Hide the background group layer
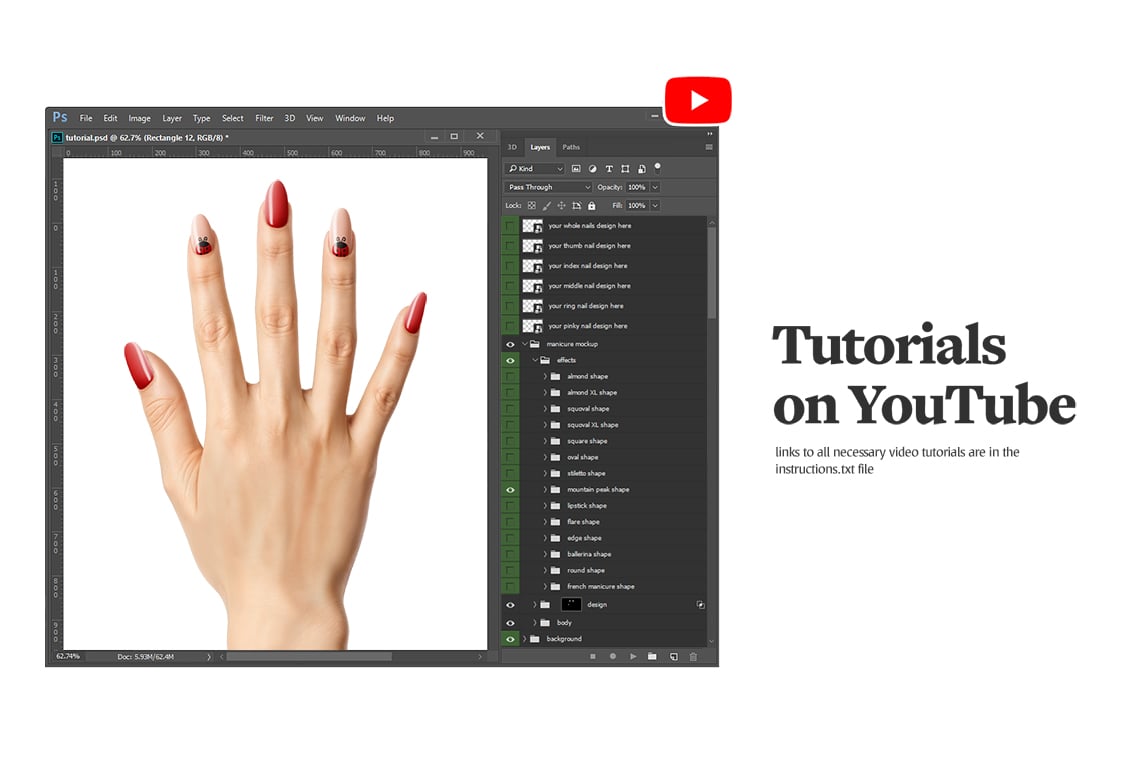The width and height of the screenshot is (1138, 759). (x=510, y=638)
